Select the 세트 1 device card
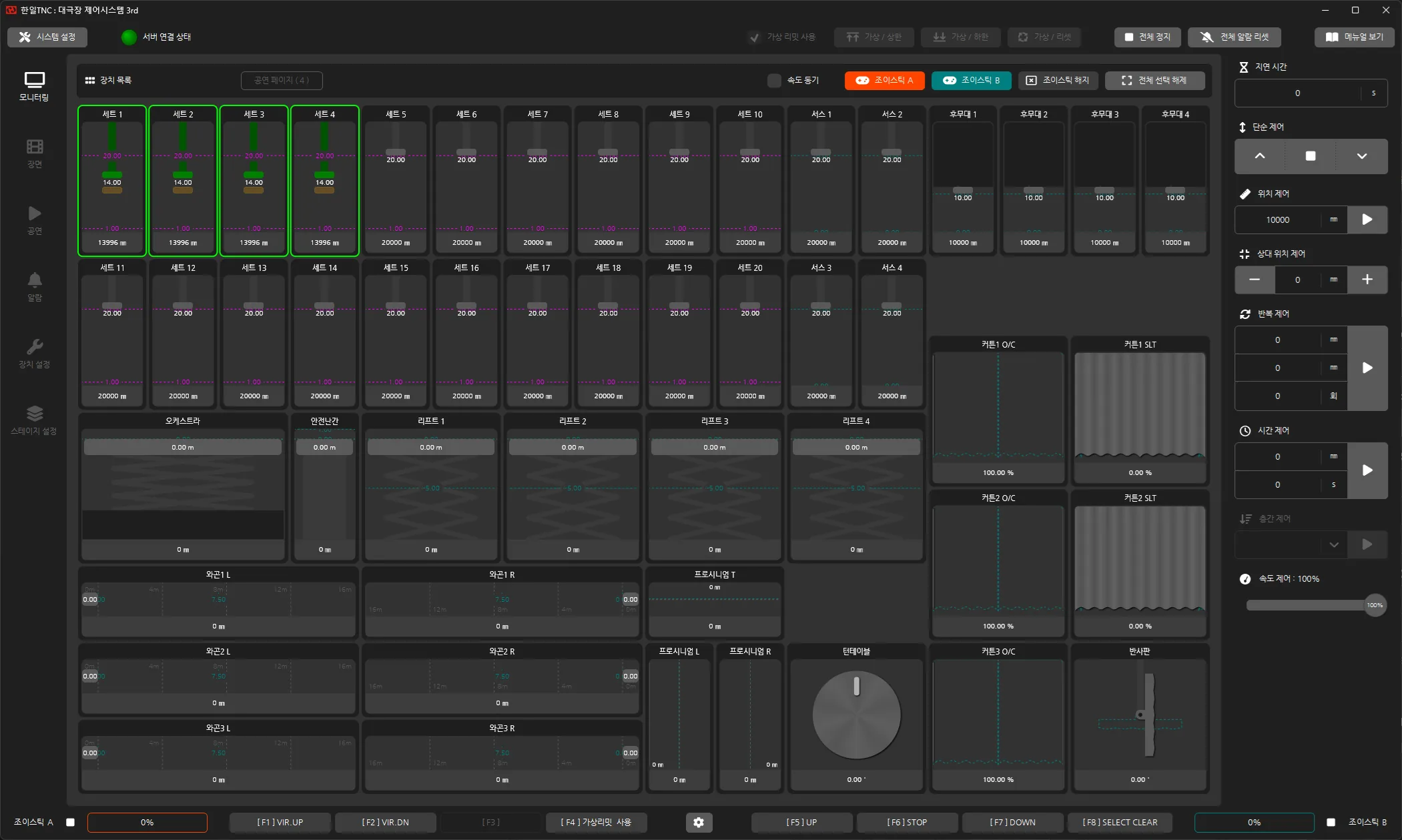This screenshot has width=1402, height=840. tap(112, 180)
